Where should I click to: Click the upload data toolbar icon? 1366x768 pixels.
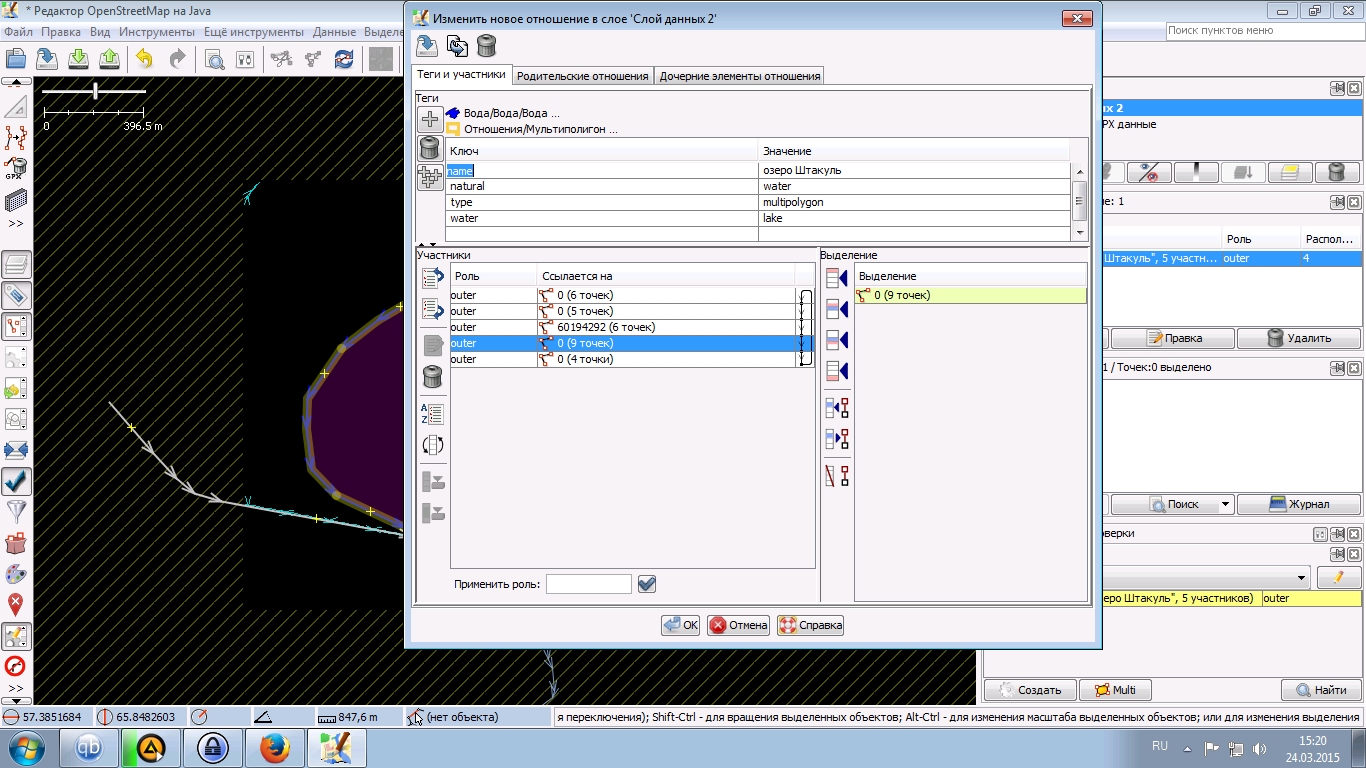[110, 59]
